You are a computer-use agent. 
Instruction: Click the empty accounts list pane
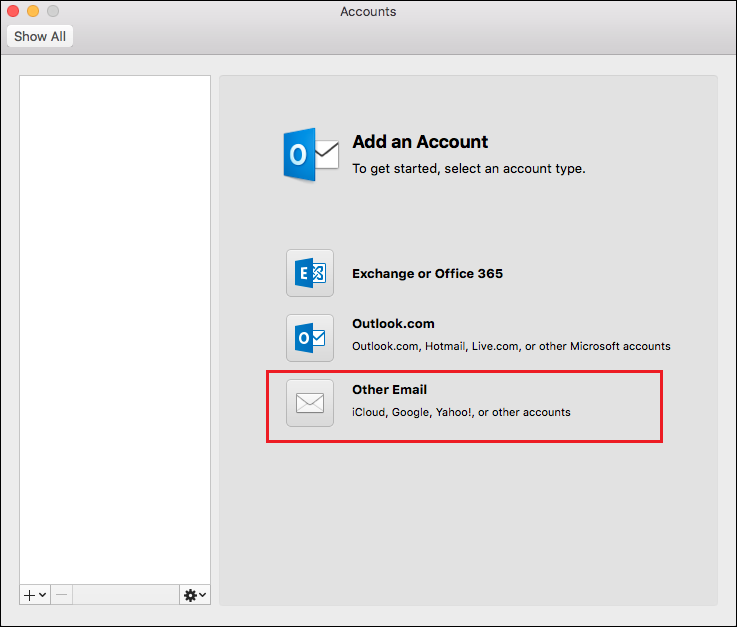(115, 330)
